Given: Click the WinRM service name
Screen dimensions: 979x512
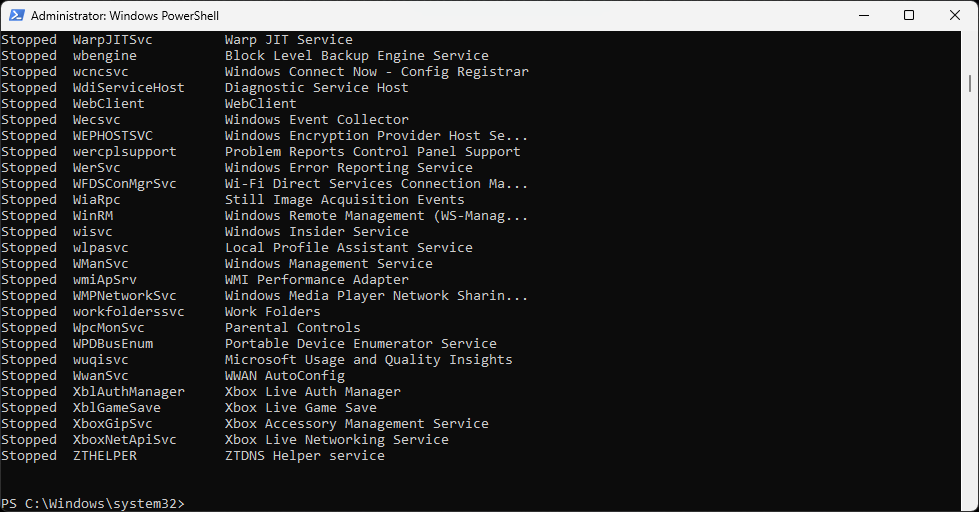Looking at the screenshot, I should click(x=93, y=216).
